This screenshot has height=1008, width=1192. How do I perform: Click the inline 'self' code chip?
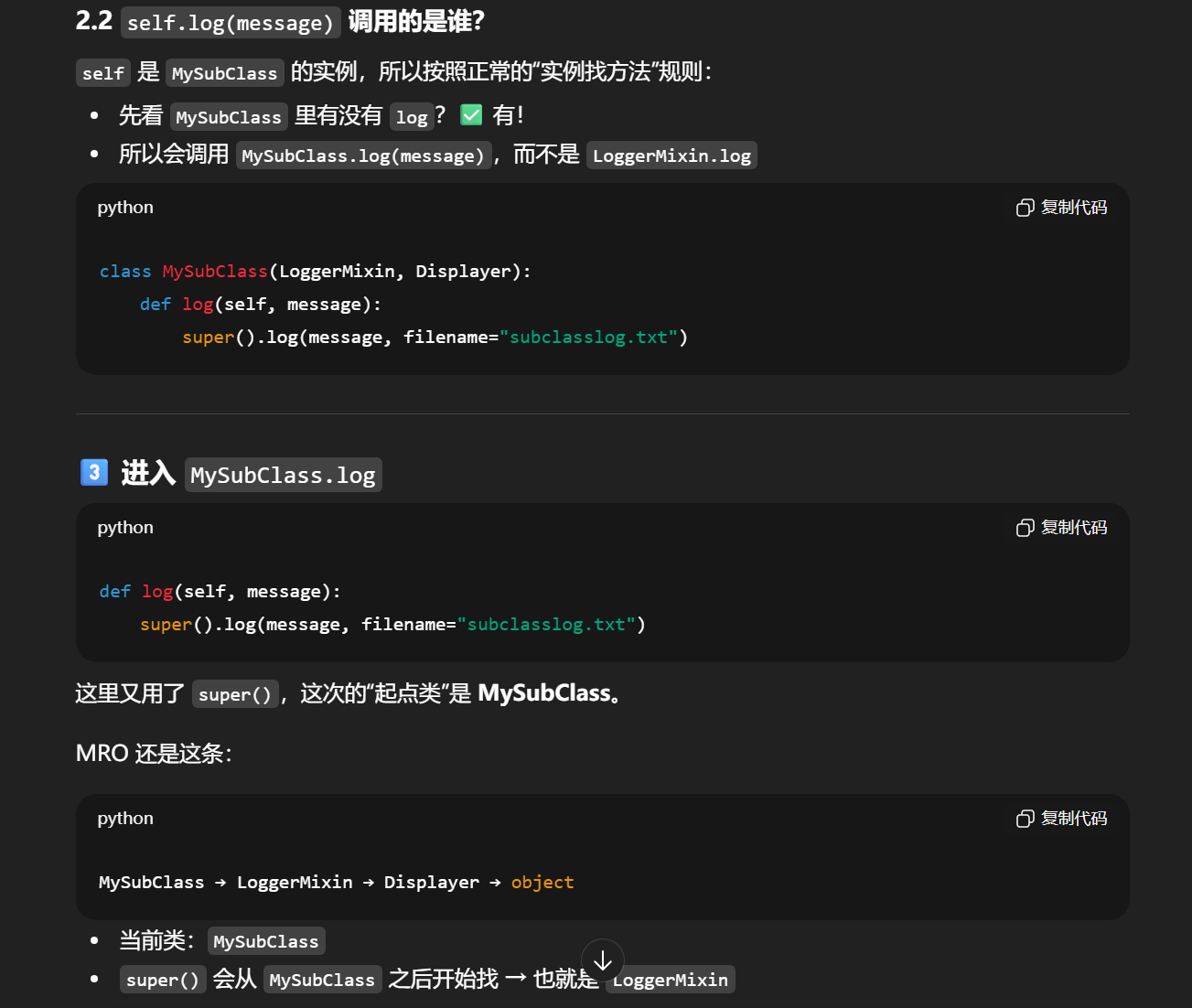(102, 73)
